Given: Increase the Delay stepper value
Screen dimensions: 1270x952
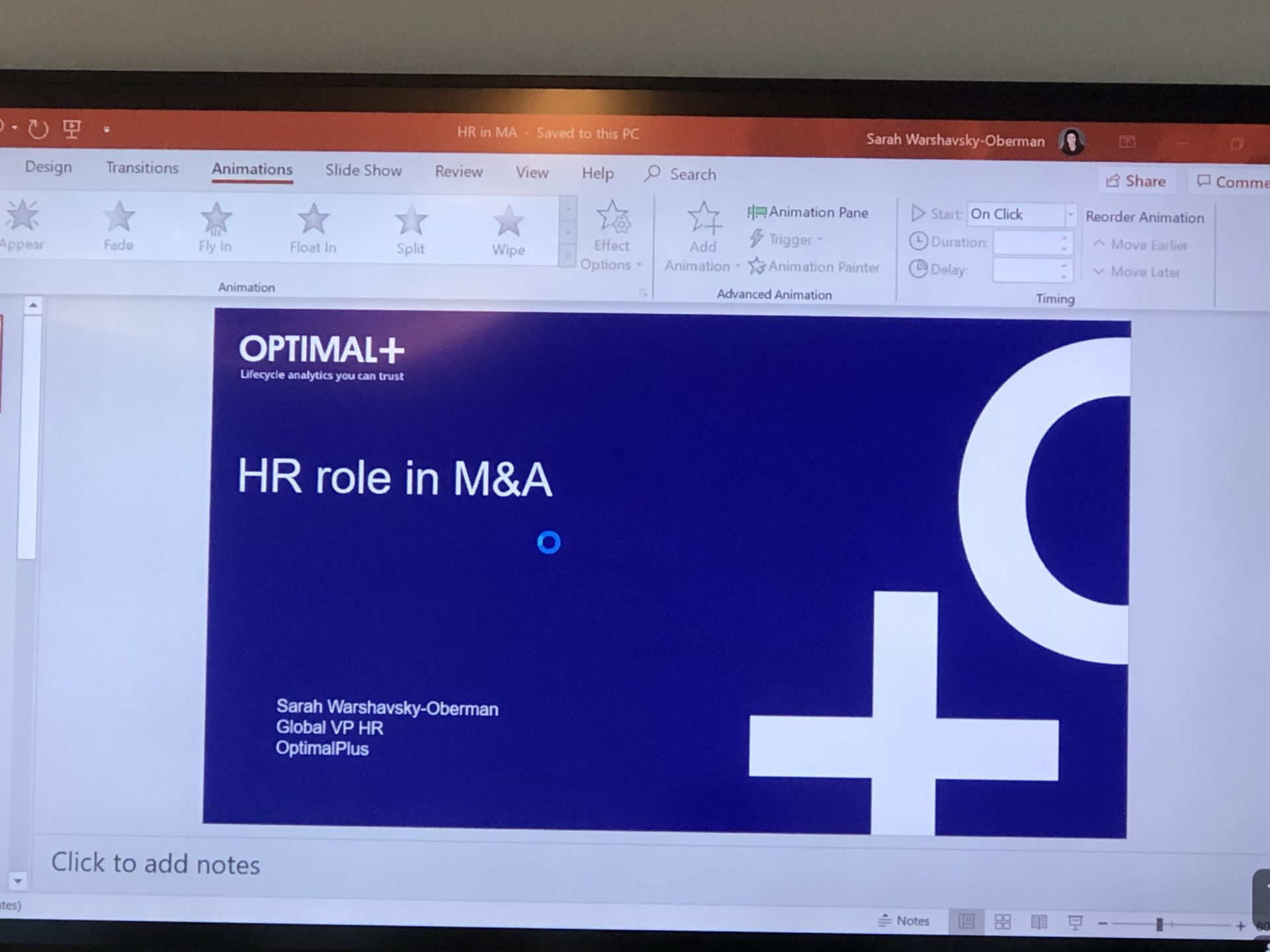Looking at the screenshot, I should 1064,265.
